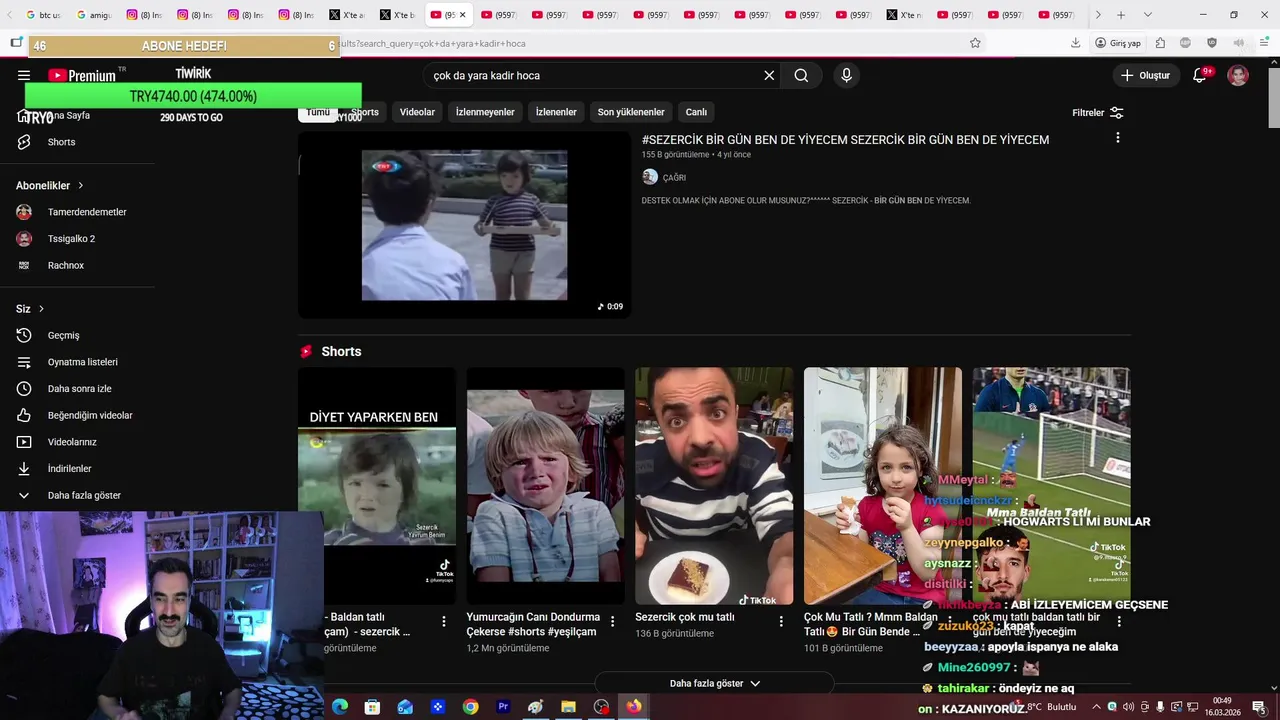This screenshot has height=720, width=1280.
Task: Open the #SEZERCİK BİR GÜN video title
Action: pos(845,140)
